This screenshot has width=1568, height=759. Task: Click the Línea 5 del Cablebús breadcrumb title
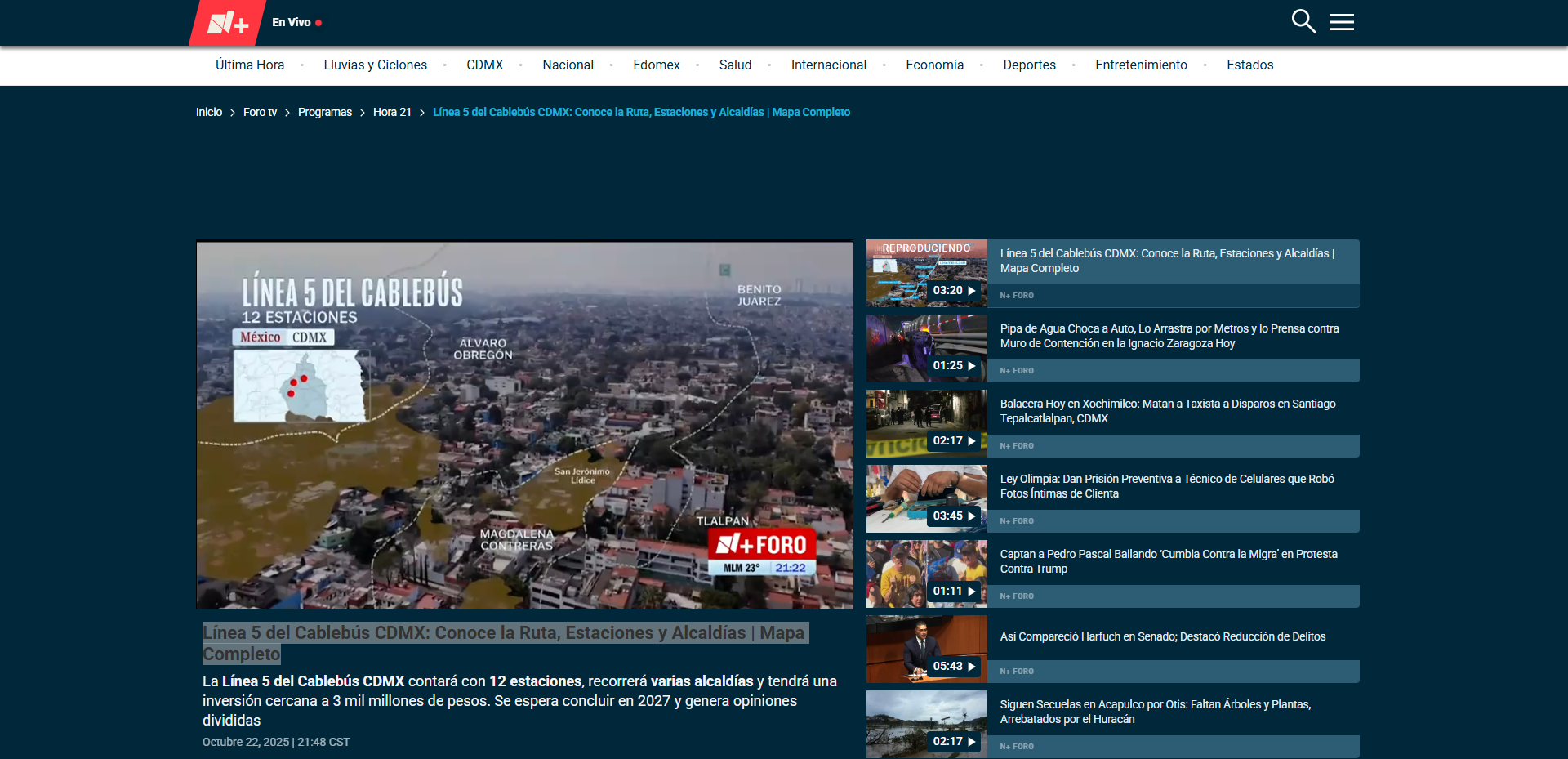point(642,112)
